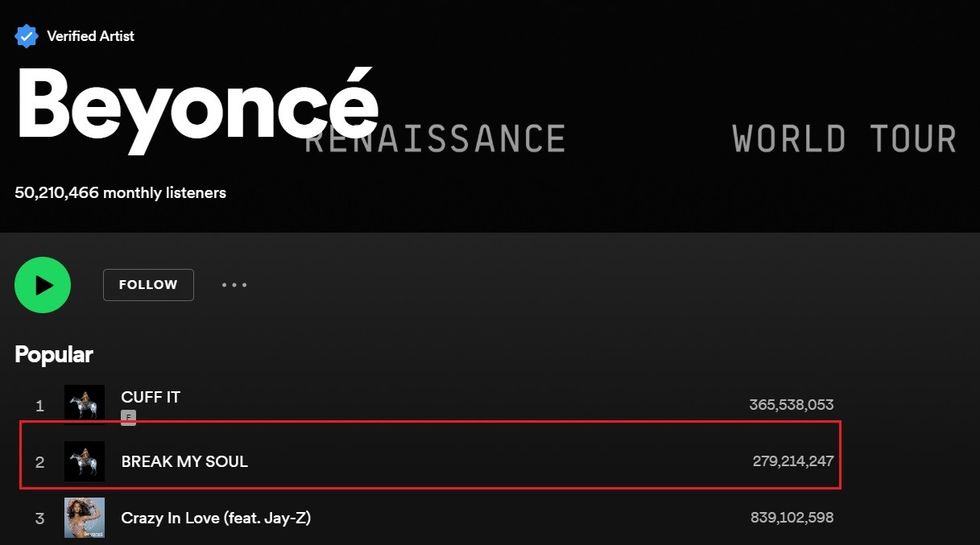Click the 50,210,466 monthly listeners text
The width and height of the screenshot is (980, 545).
[120, 192]
